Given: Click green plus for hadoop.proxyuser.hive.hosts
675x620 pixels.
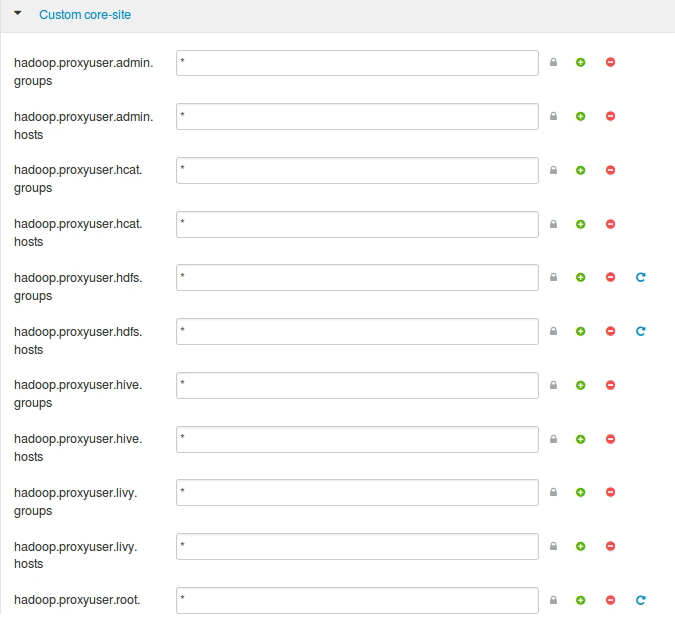Looking at the screenshot, I should coord(580,439).
